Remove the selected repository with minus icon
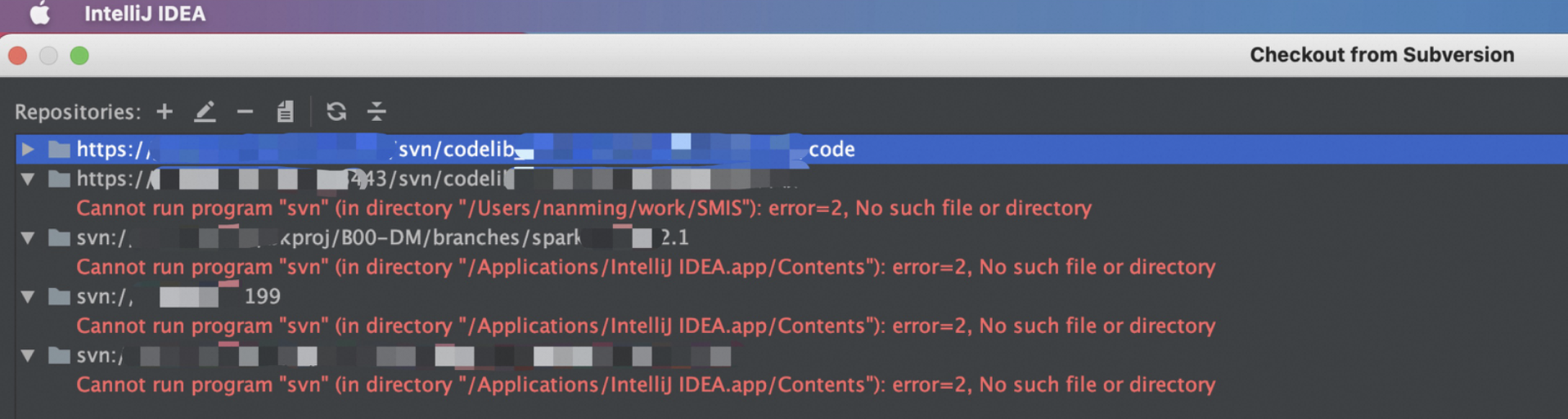 (x=245, y=111)
